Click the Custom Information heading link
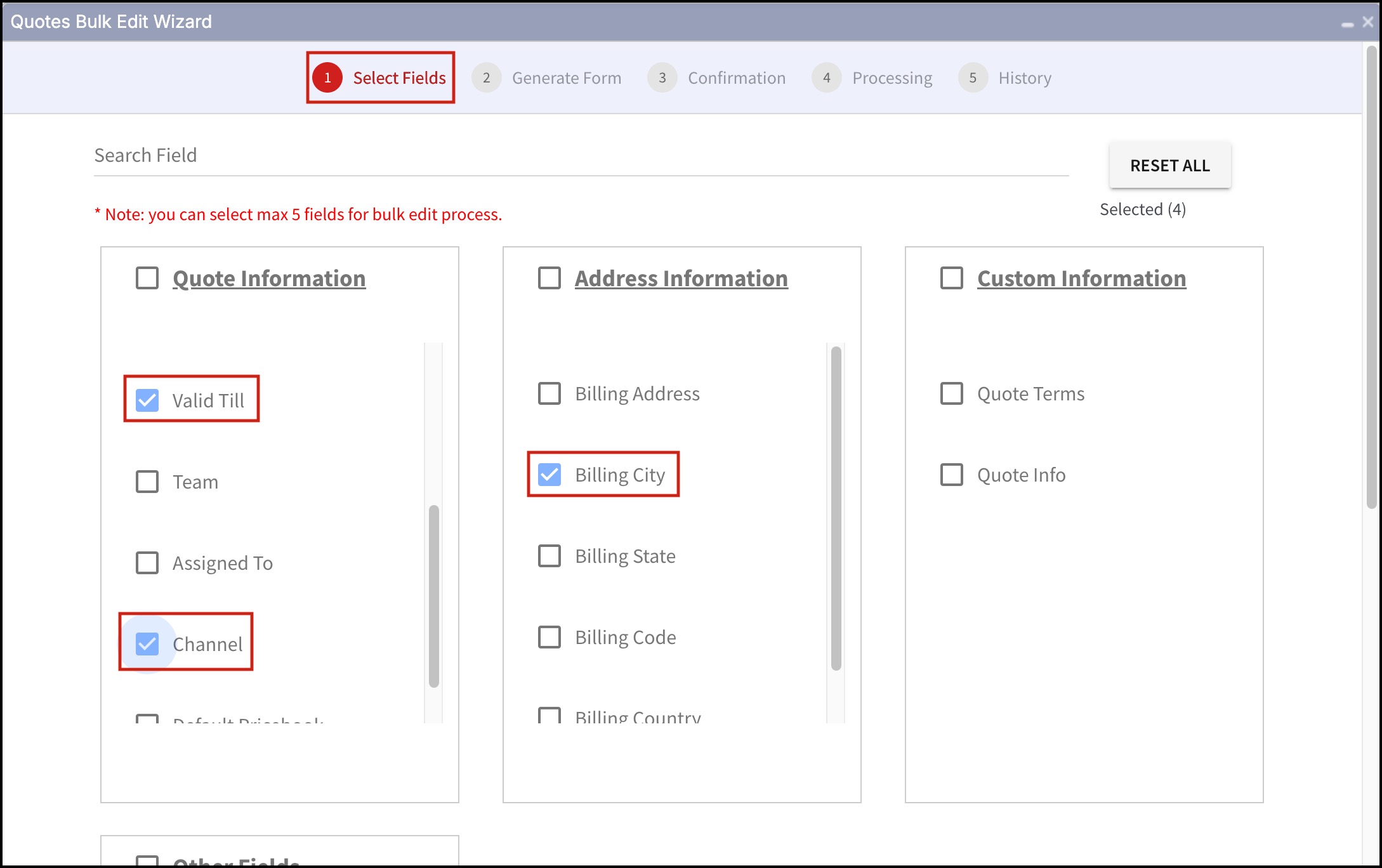Viewport: 1382px width, 868px height. coord(1081,279)
